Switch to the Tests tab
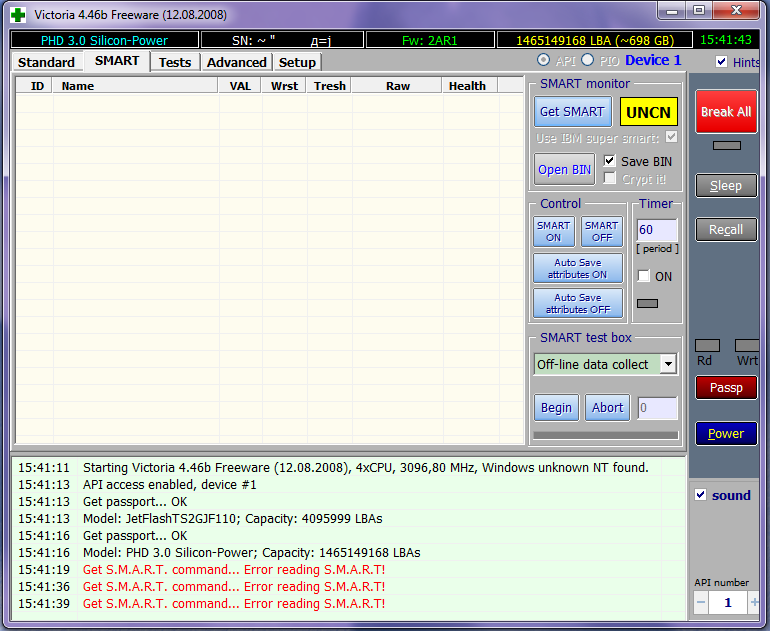The height and width of the screenshot is (631, 770). pyautogui.click(x=175, y=62)
